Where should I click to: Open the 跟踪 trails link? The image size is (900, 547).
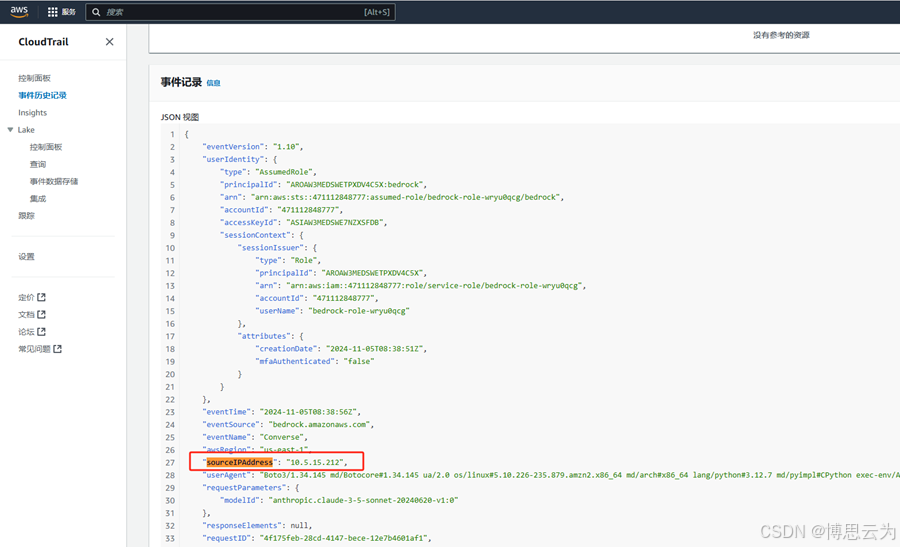tap(26, 216)
